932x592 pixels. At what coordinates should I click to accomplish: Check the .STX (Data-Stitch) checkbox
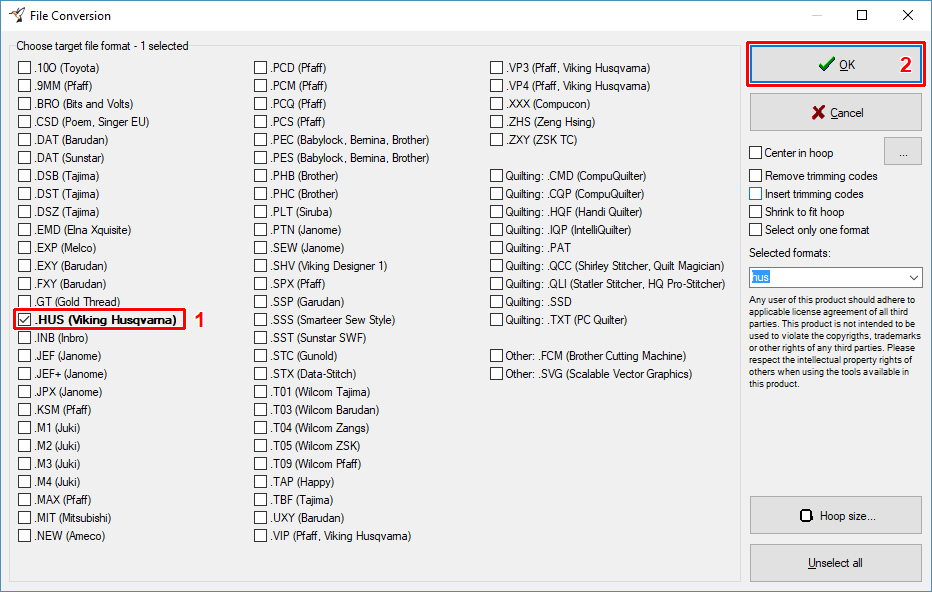pos(260,374)
